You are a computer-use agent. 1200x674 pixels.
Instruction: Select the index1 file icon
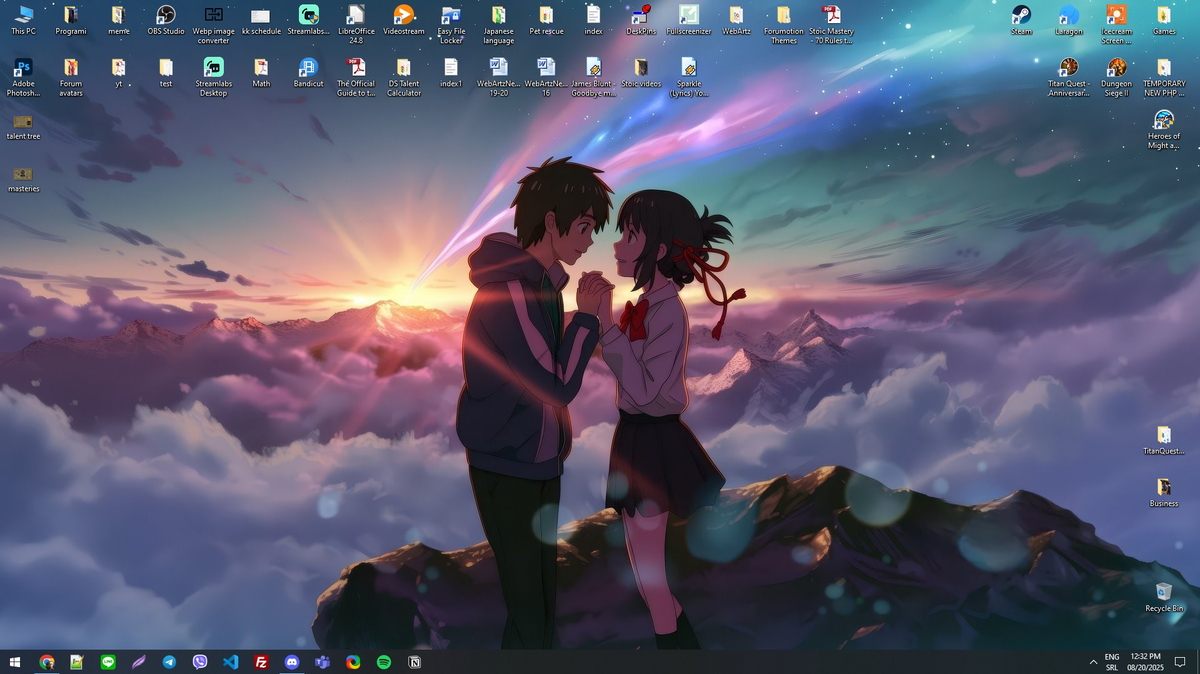[x=451, y=73]
